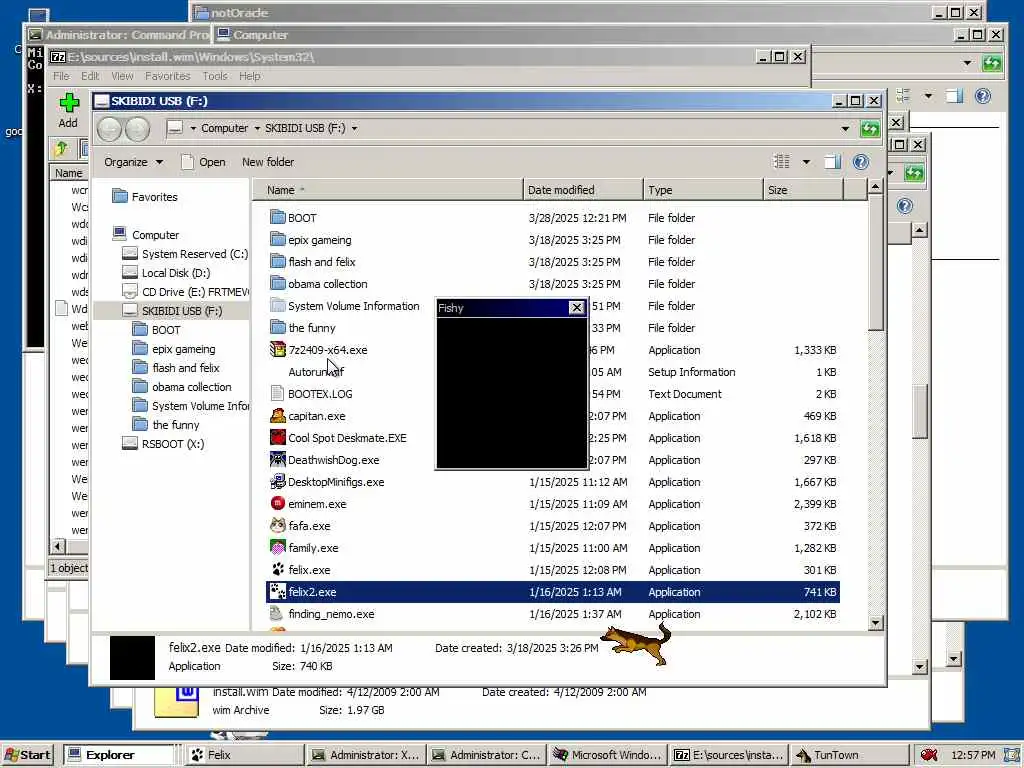
Task: Click the clock showing 12:57 PM
Action: (973, 755)
